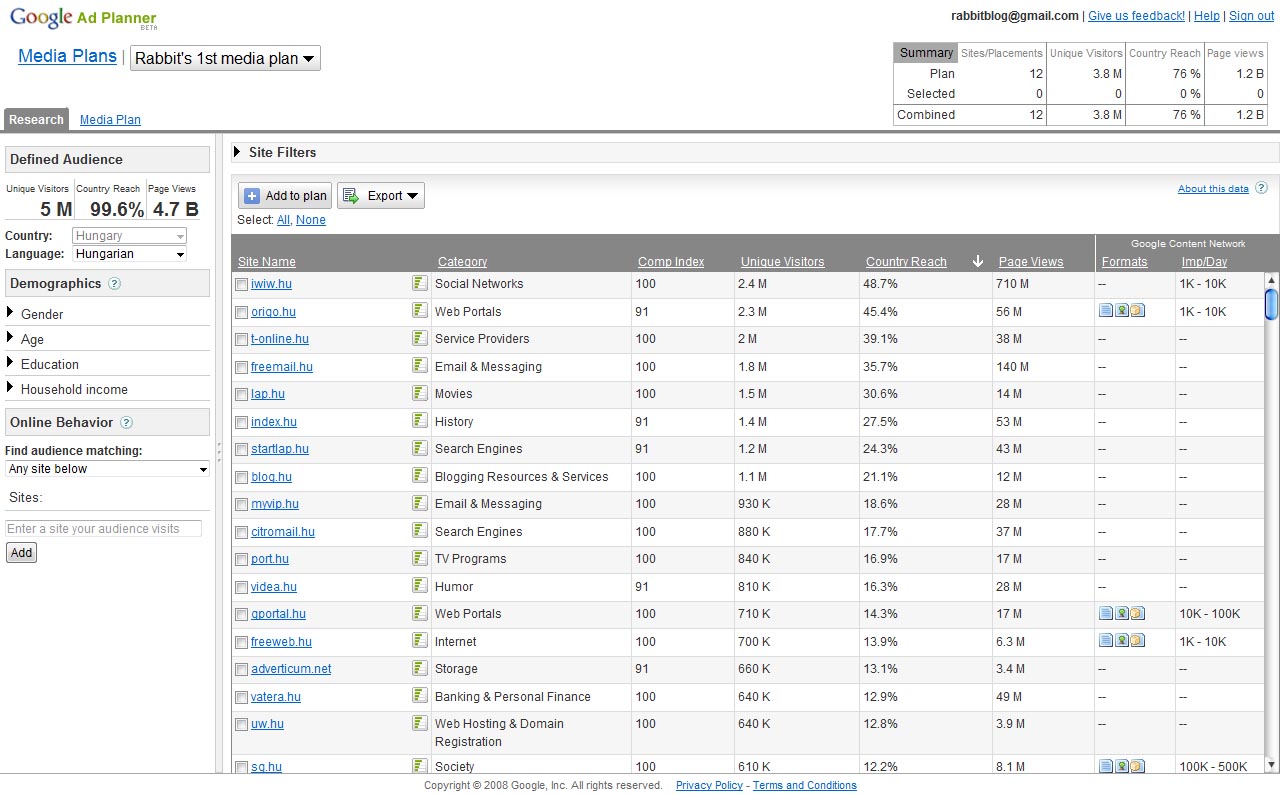Screen dimensions: 1280x795
Task: Click the ad formats icons for gportal.hu
Action: coord(1122,613)
